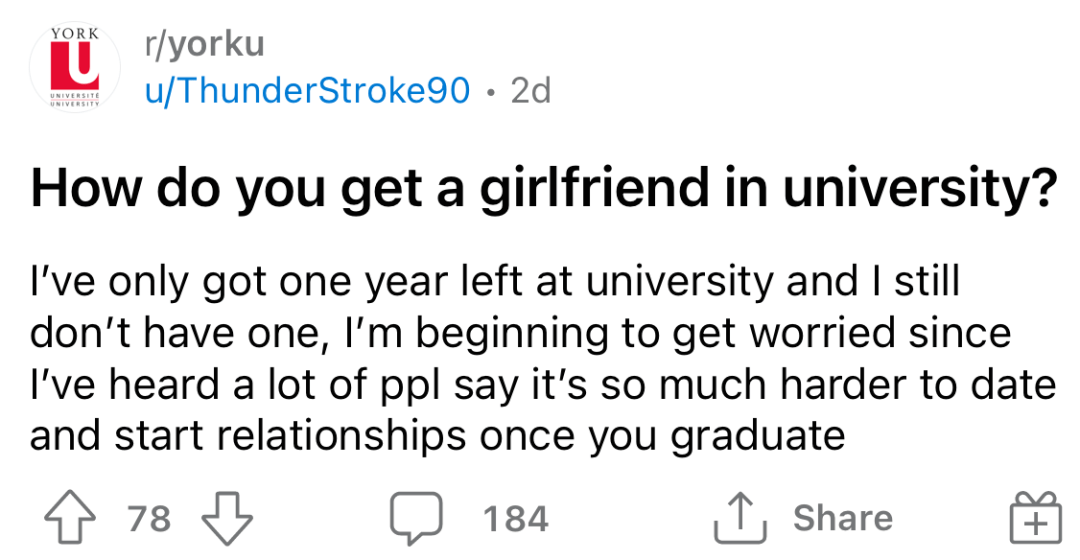Click the dot separator before 2d
The height and width of the screenshot is (560, 1080).
[x=490, y=91]
